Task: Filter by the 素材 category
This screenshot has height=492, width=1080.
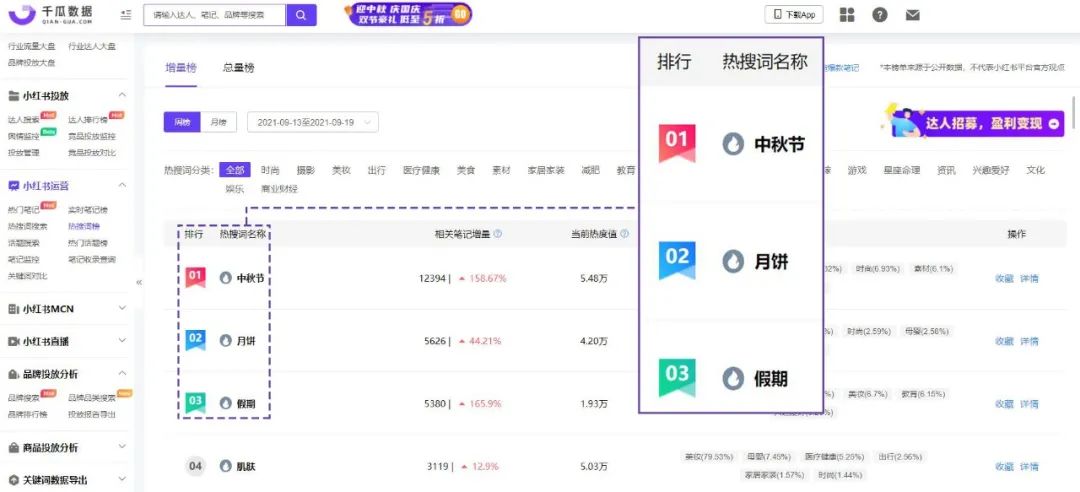Action: tap(501, 170)
